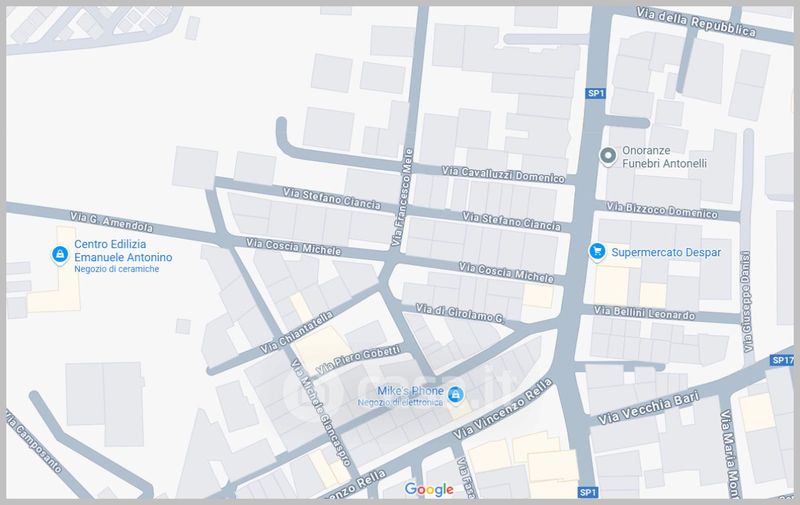Open the Centro Edilizia Emanuele Antonino shop icon
The height and width of the screenshot is (505, 800).
60,256
